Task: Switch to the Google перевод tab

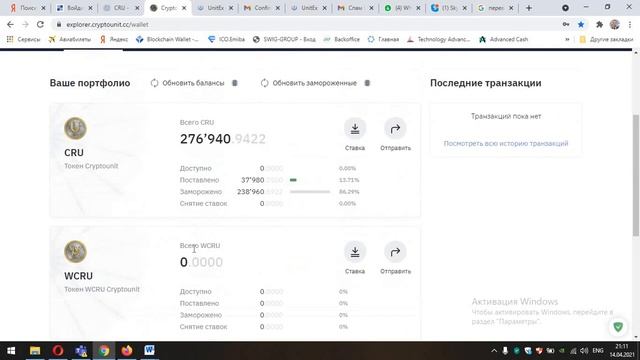Action: click(x=496, y=8)
